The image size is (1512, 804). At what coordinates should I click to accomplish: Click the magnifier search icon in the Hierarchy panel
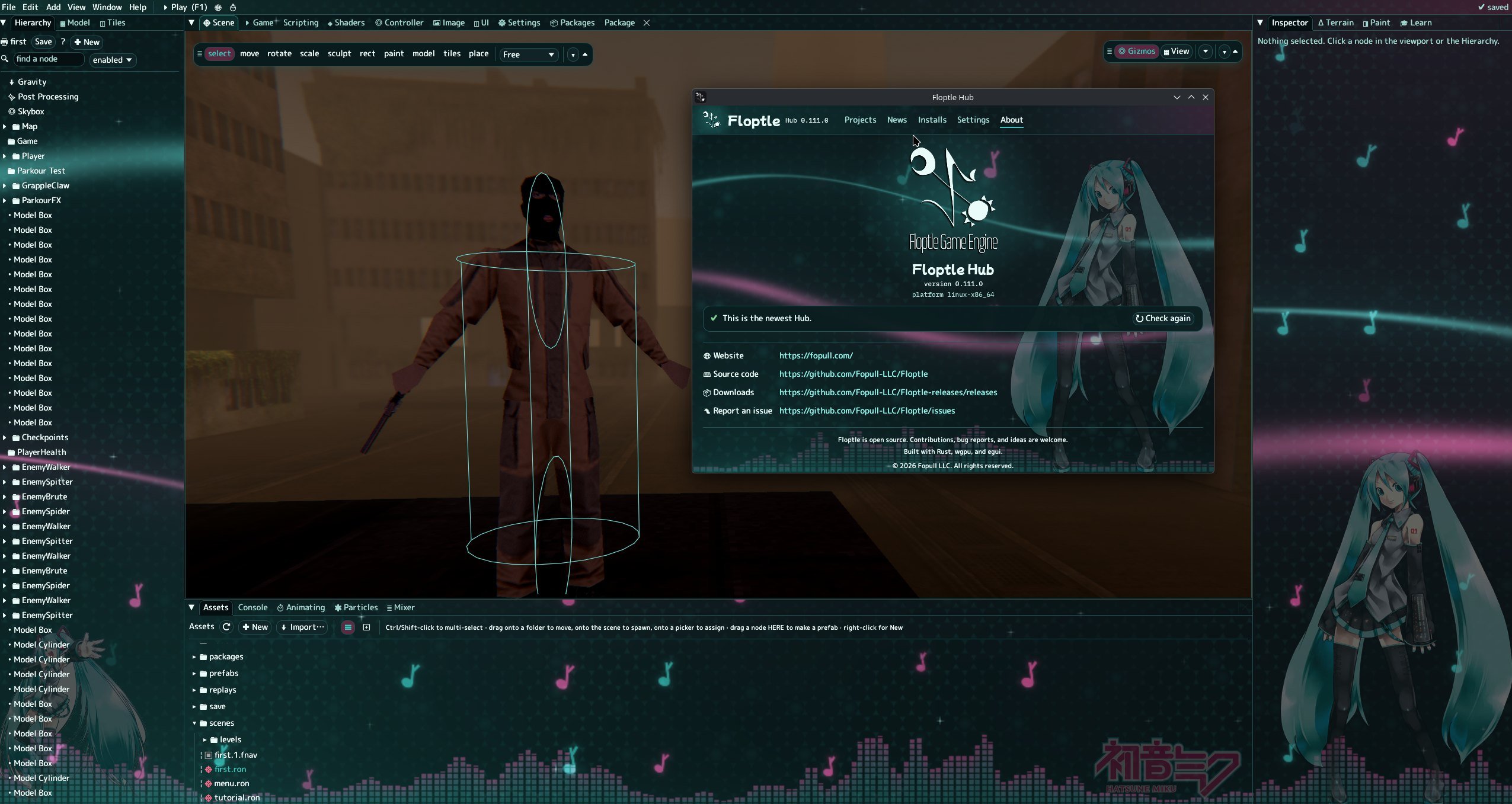pyautogui.click(x=5, y=59)
